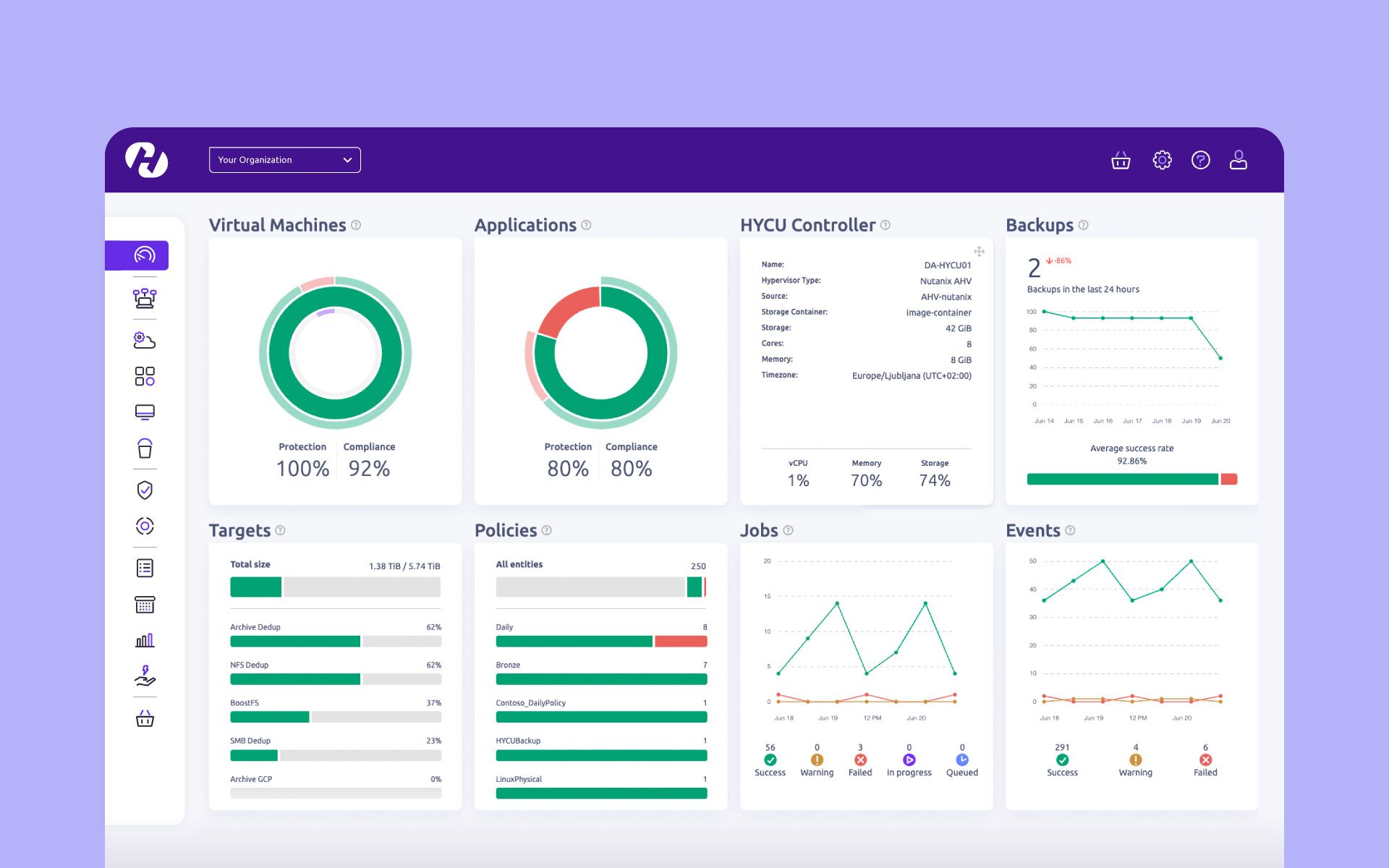Click the Virtual Machines donut chart
1389x868 pixels.
[x=335, y=353]
